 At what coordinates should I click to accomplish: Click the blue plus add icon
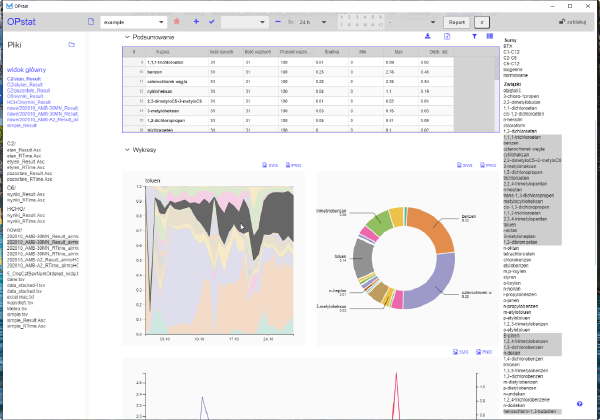196,21
